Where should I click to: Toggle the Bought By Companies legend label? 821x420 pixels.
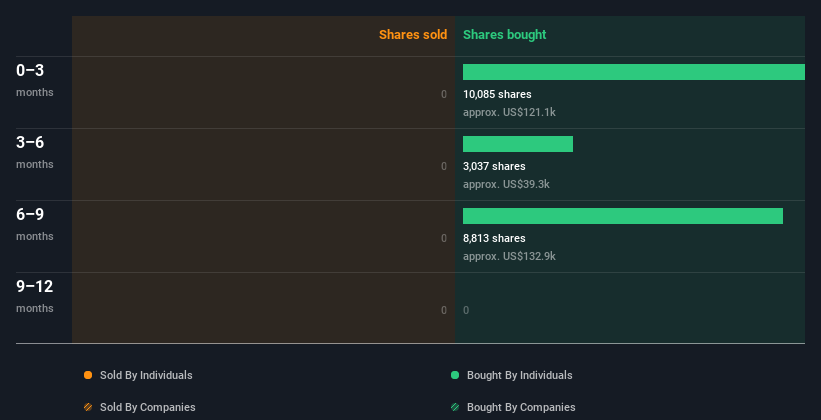(x=521, y=407)
